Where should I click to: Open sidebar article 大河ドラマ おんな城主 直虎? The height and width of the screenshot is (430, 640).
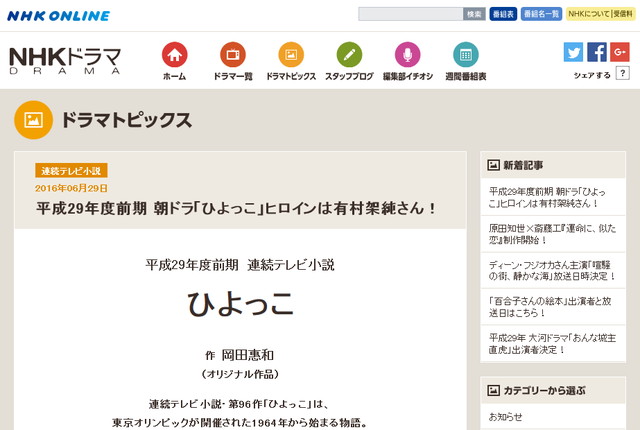point(553,344)
